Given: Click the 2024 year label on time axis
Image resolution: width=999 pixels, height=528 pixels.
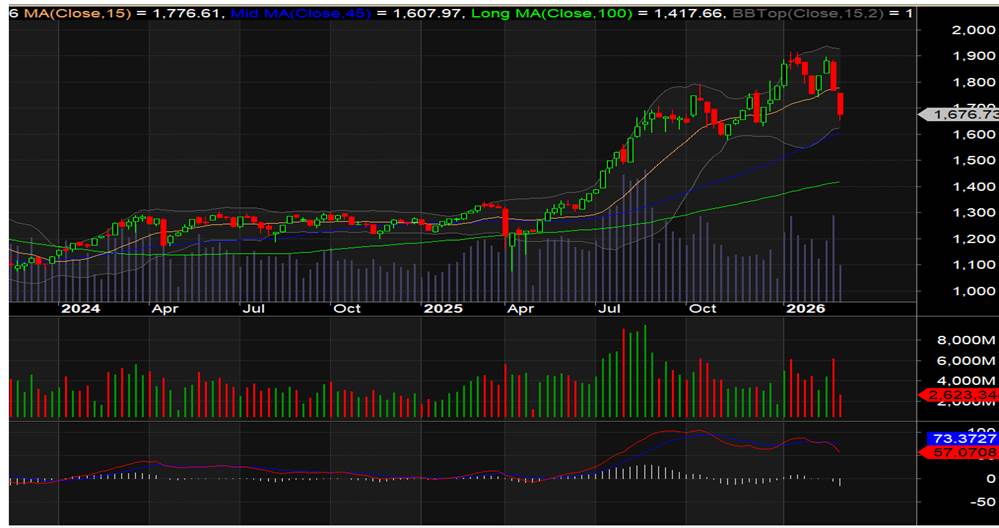Looking at the screenshot, I should click(x=80, y=309).
